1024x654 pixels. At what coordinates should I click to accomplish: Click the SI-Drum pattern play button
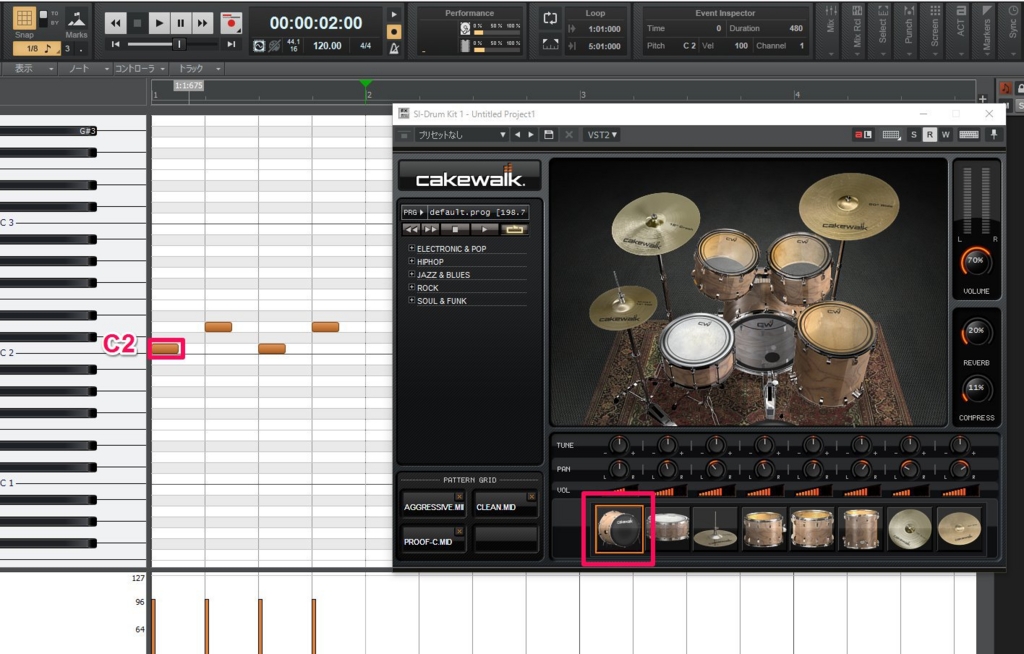484,229
